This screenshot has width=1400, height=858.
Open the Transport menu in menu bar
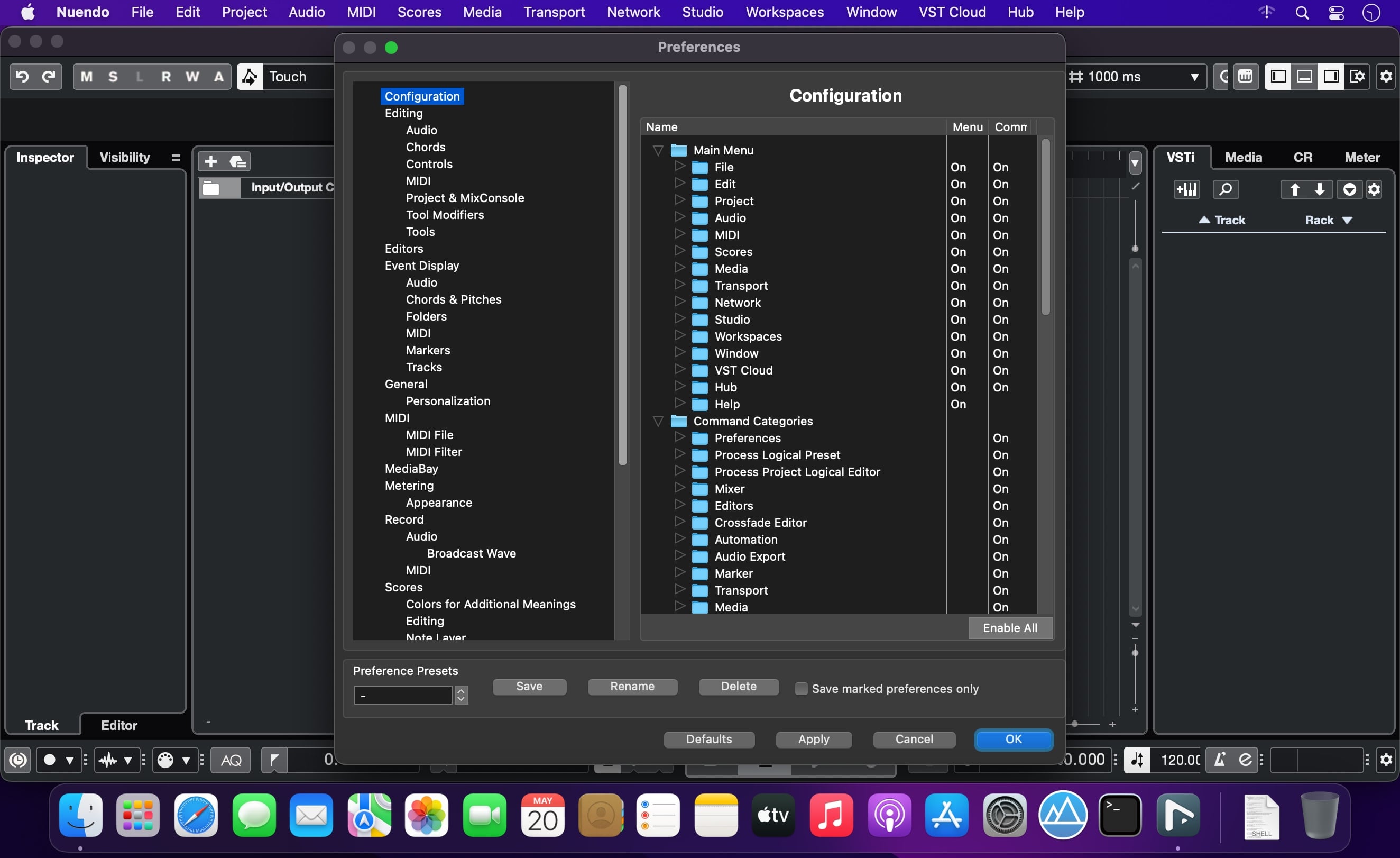click(x=554, y=12)
